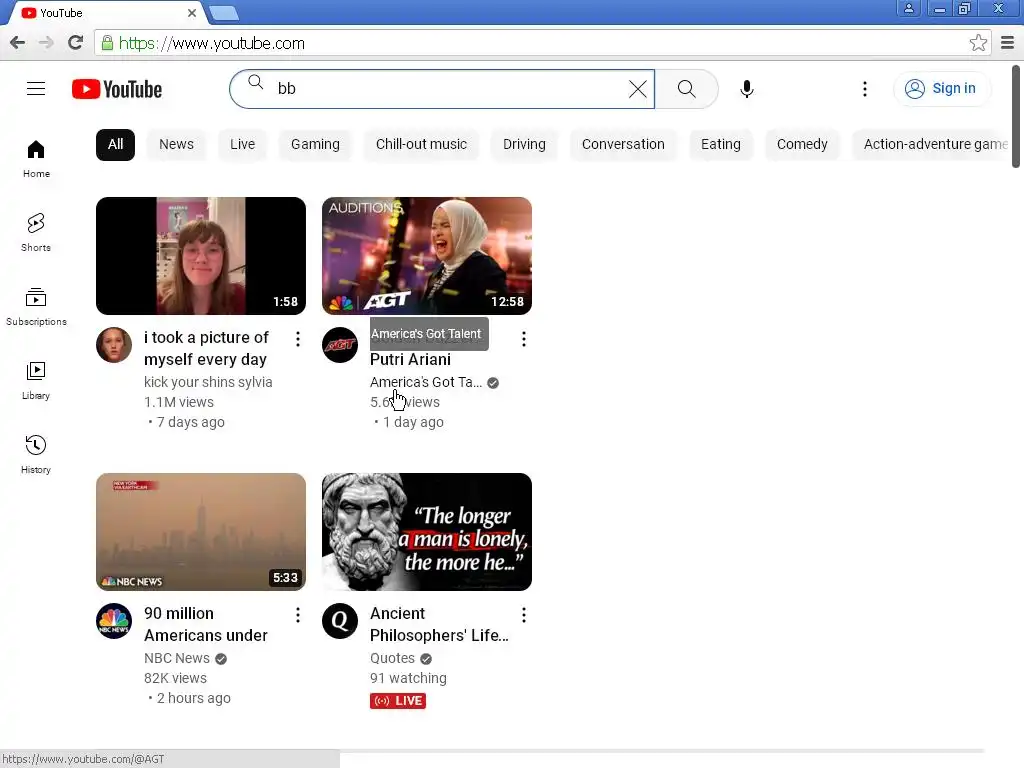Viewport: 1024px width, 768px height.
Task: Open the hamburger guide menu
Action: point(36,89)
